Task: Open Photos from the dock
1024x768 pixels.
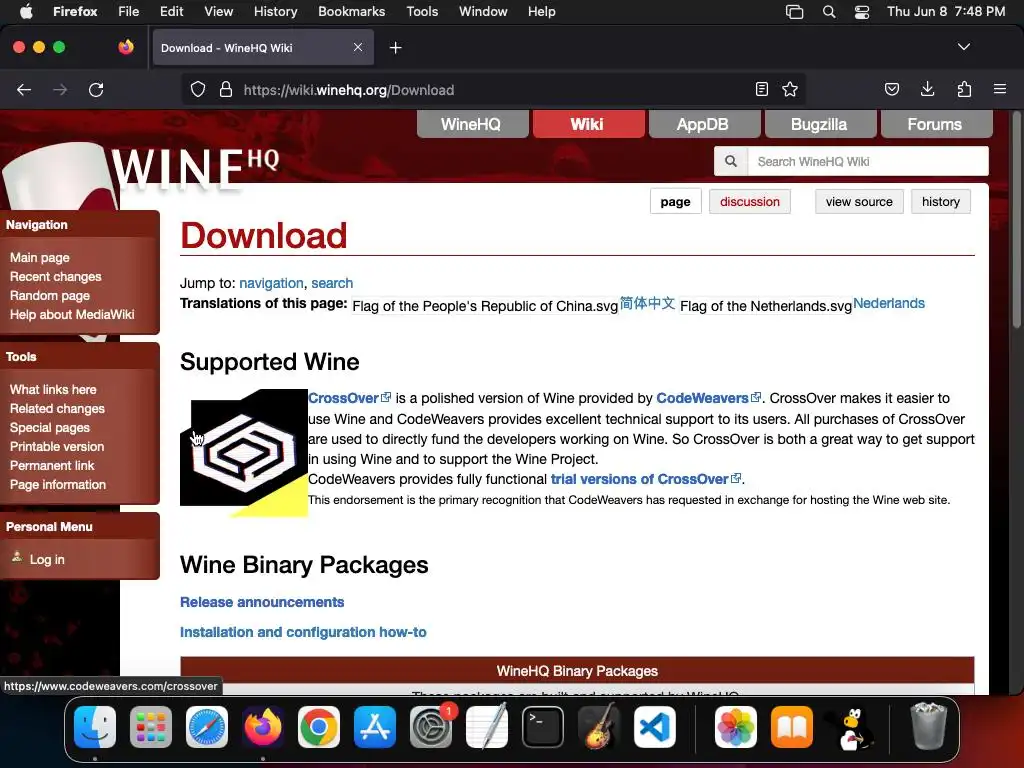Action: pyautogui.click(x=736, y=727)
